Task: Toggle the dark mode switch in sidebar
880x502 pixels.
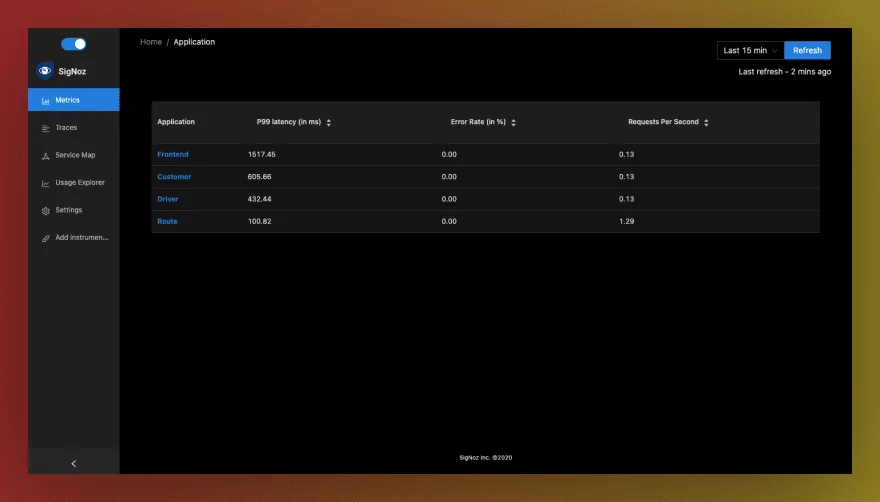Action: pyautogui.click(x=74, y=44)
